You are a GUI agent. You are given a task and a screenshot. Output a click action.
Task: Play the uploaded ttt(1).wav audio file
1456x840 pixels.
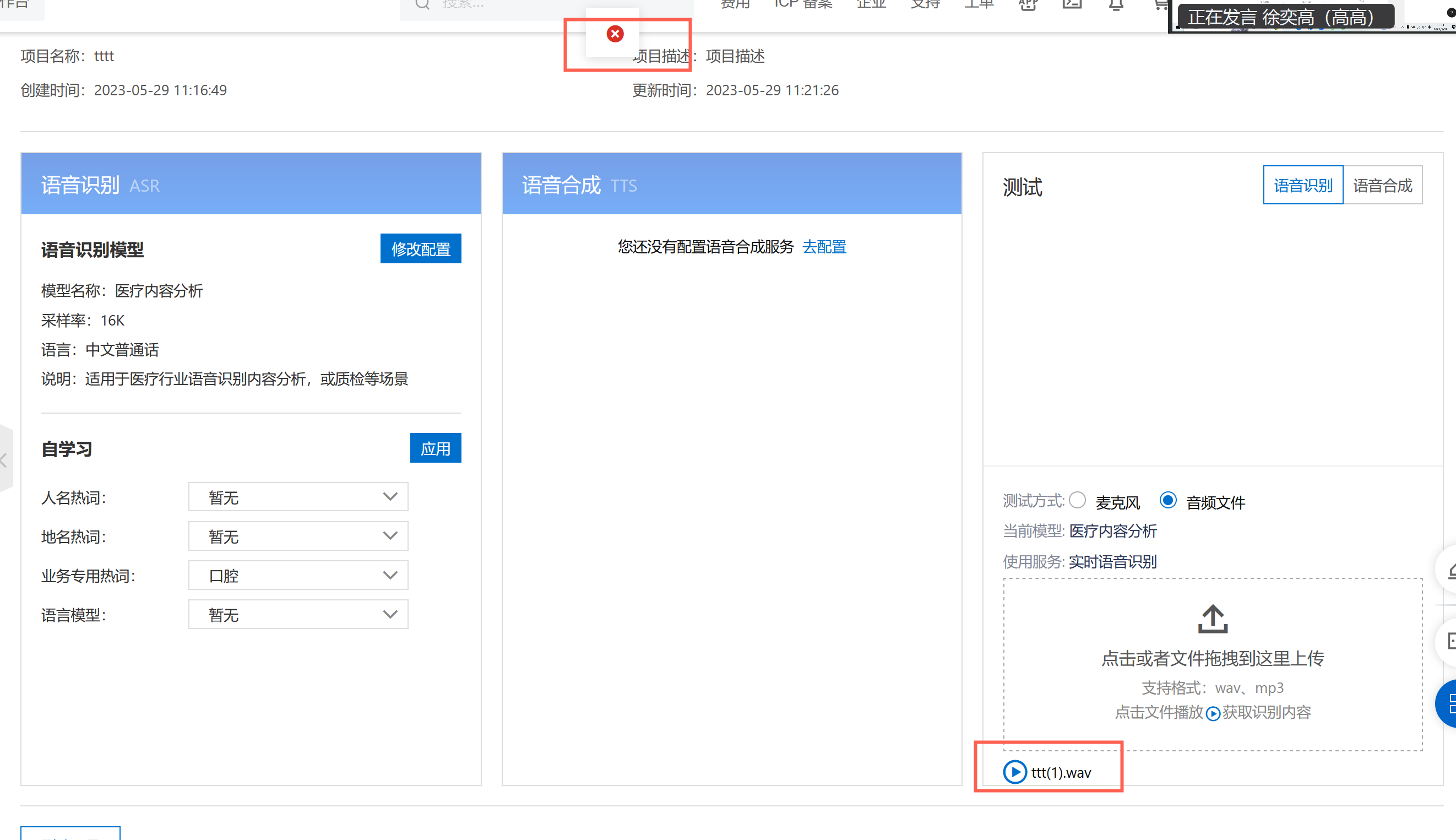point(1015,772)
